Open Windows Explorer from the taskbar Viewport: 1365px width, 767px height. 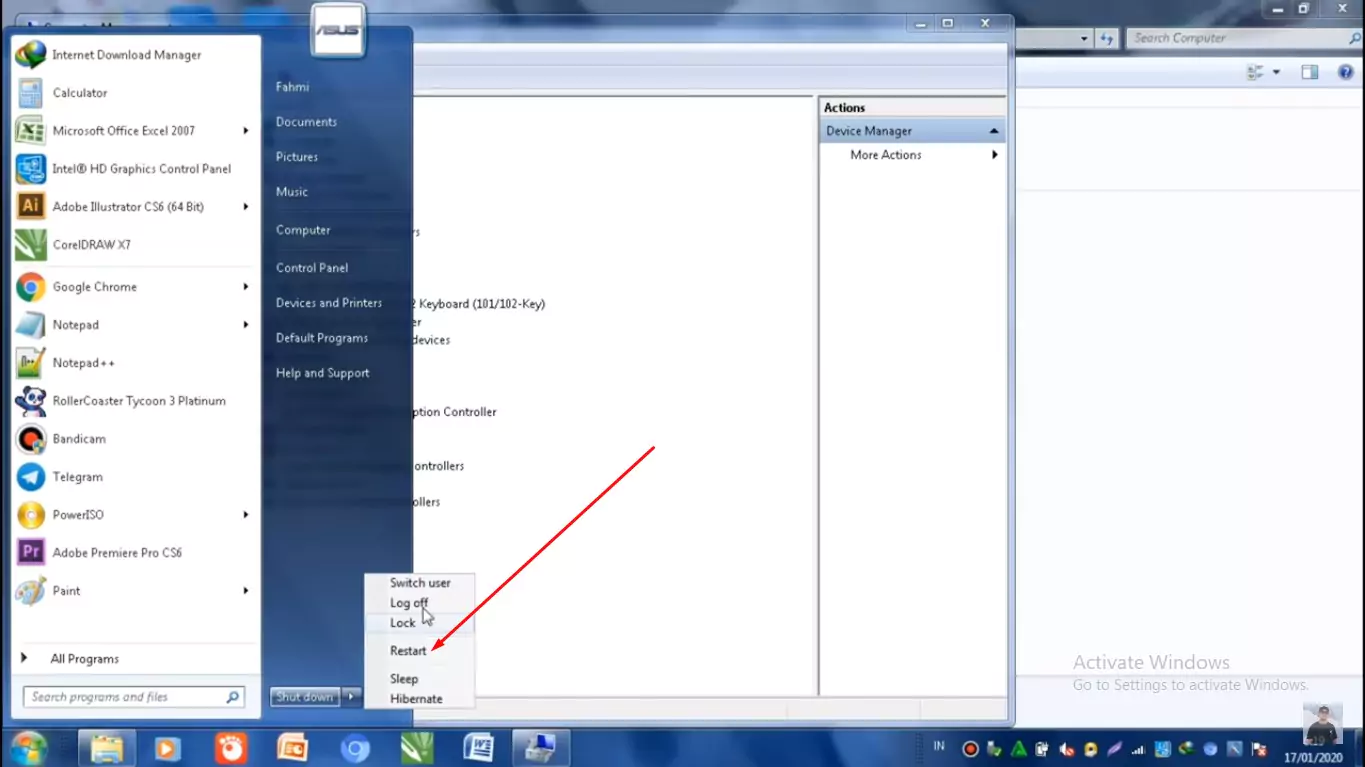tap(107, 748)
